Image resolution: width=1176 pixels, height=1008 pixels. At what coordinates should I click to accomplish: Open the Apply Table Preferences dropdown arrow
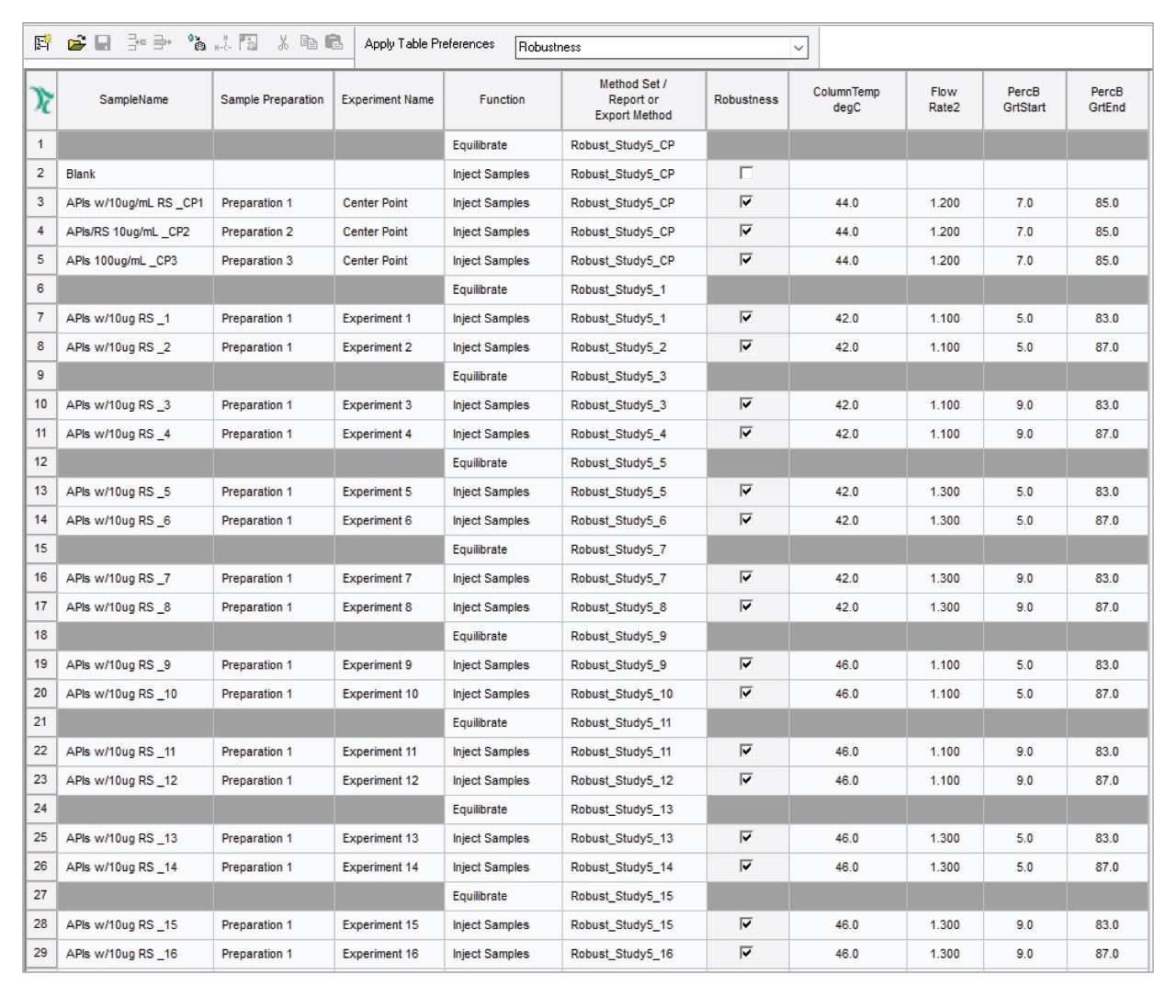pos(798,47)
